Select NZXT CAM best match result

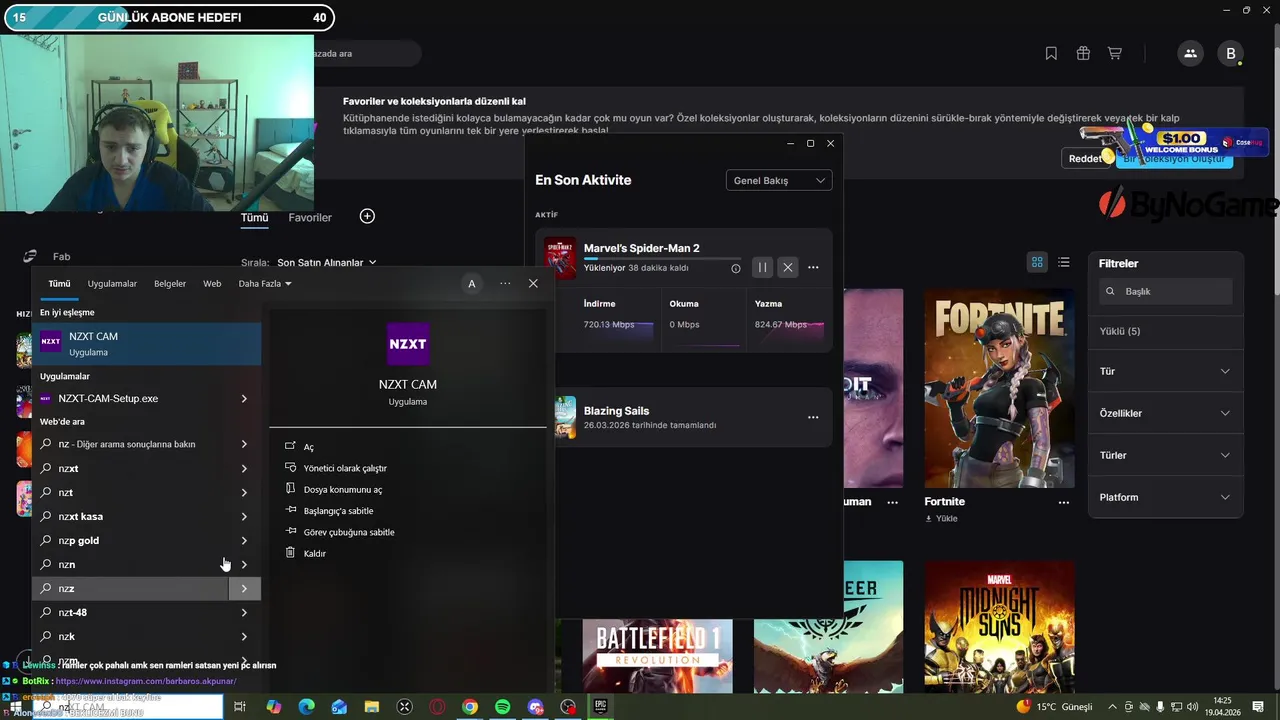(147, 343)
